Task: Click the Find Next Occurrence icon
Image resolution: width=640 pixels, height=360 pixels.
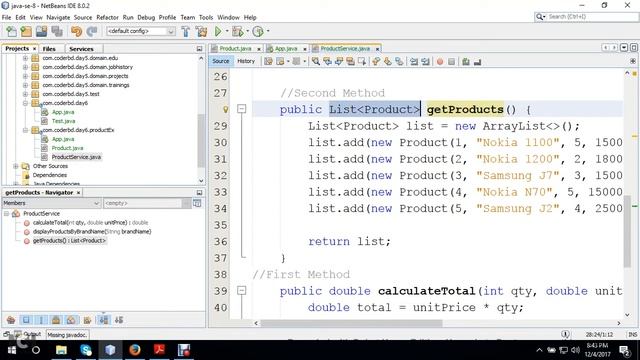Action: (339, 61)
